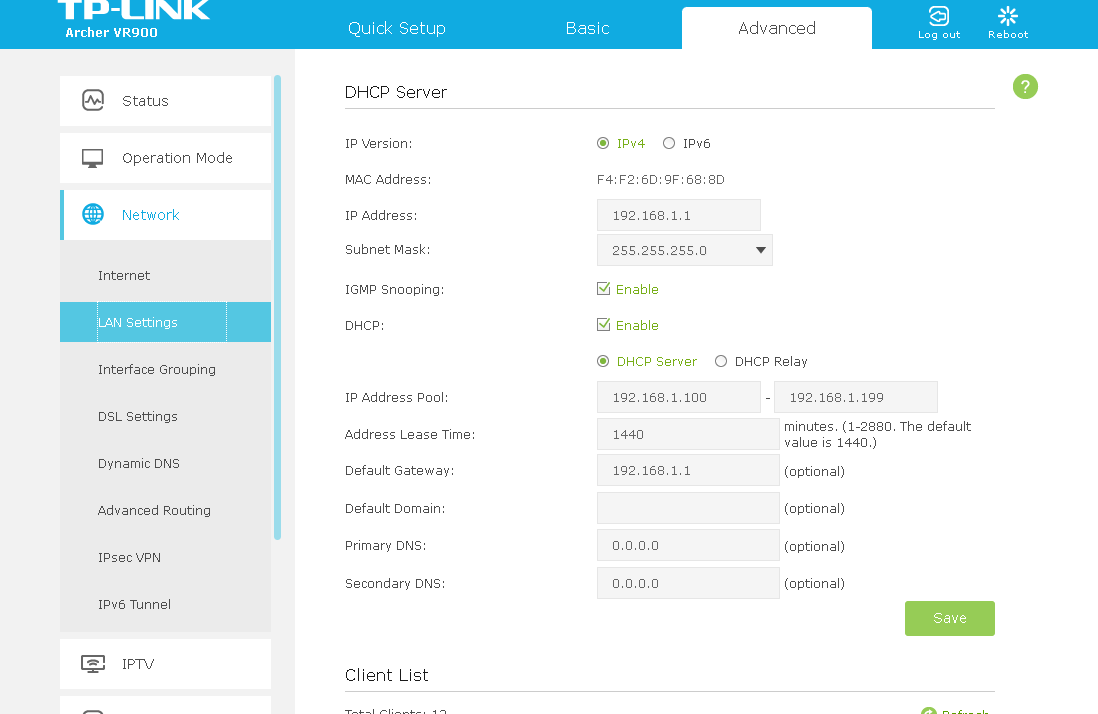The image size is (1098, 714).
Task: Click the Save button
Action: pos(950,618)
